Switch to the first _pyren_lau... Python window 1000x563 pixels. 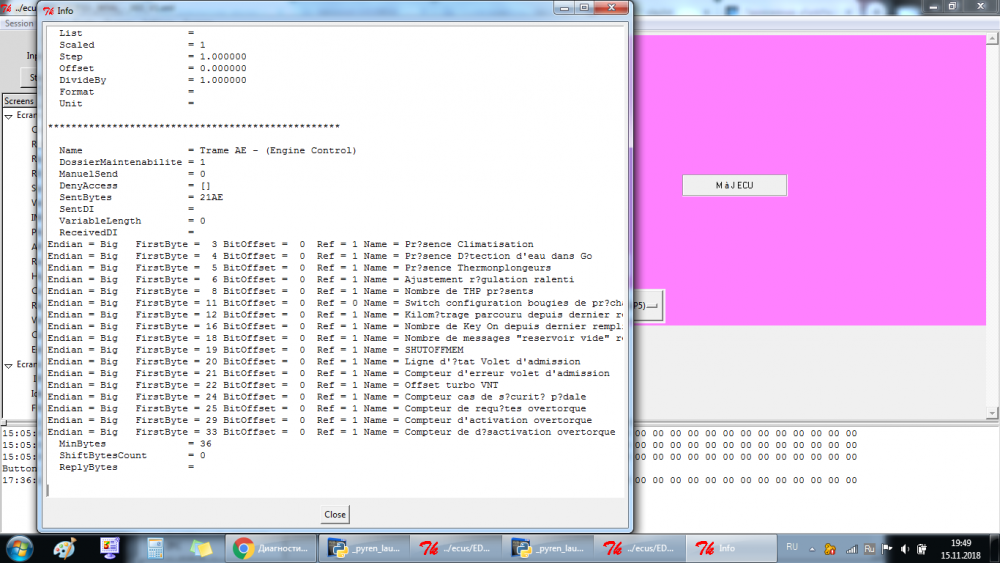click(x=364, y=548)
